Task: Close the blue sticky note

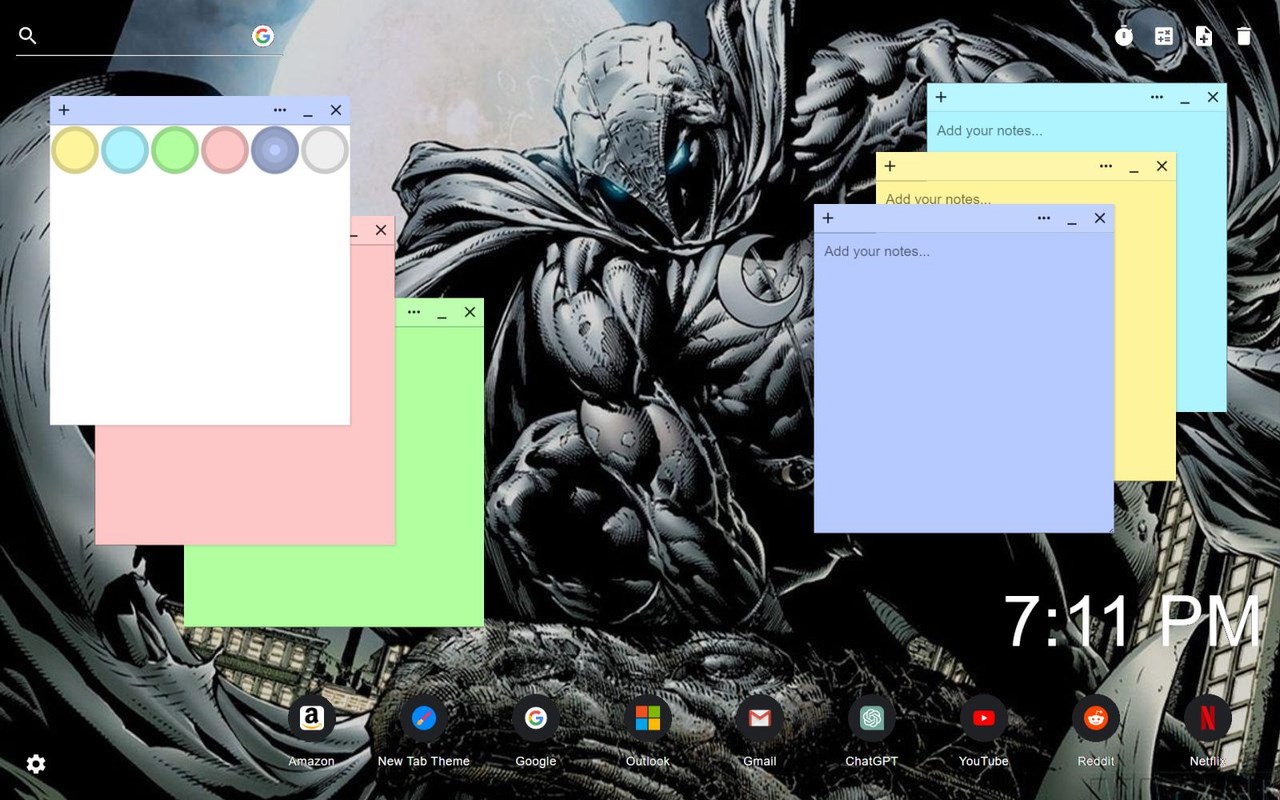Action: tap(1100, 218)
